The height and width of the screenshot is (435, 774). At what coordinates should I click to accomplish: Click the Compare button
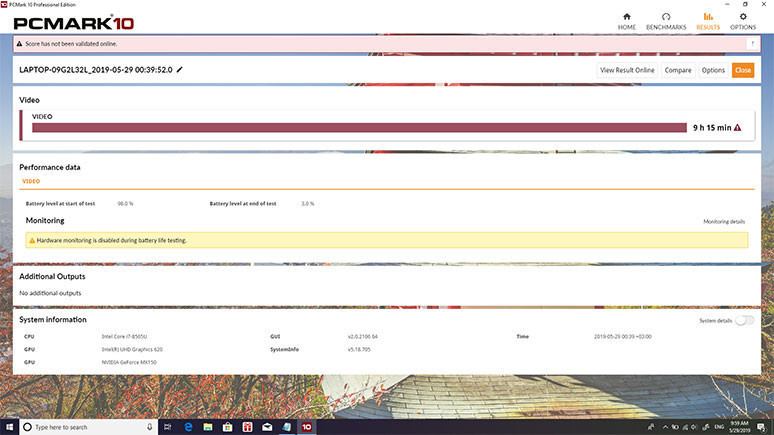pyautogui.click(x=678, y=70)
